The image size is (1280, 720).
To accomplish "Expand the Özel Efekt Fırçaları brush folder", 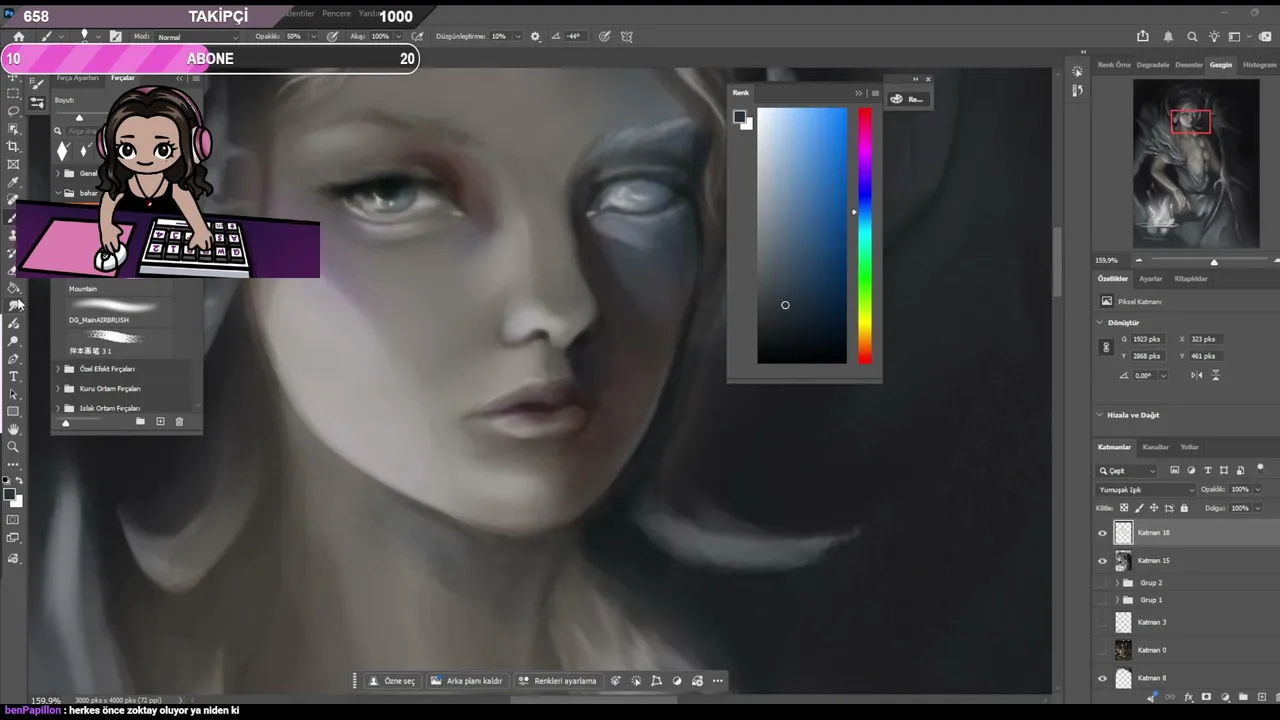I will [x=58, y=369].
